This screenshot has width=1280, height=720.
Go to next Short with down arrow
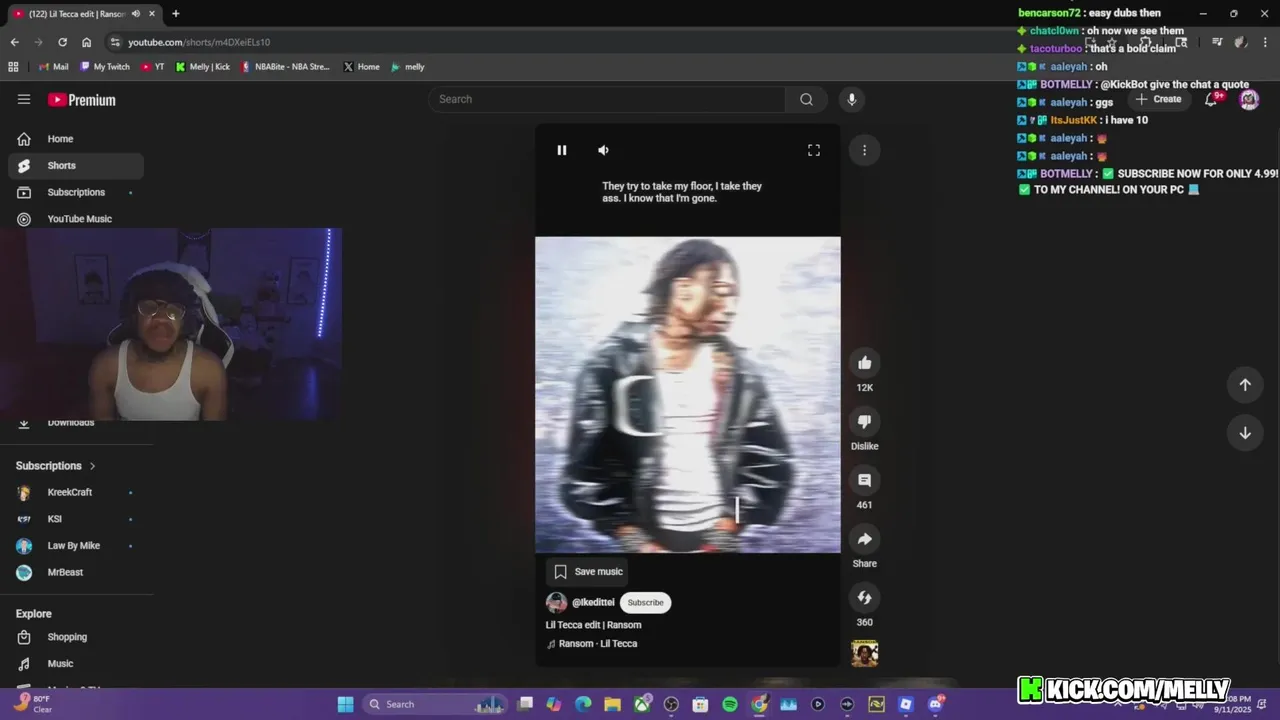point(1245,433)
